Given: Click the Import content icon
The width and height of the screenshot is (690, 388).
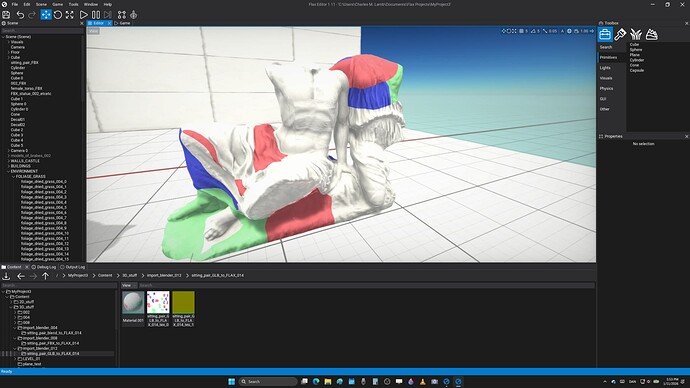Looking at the screenshot, I should tap(6, 276).
